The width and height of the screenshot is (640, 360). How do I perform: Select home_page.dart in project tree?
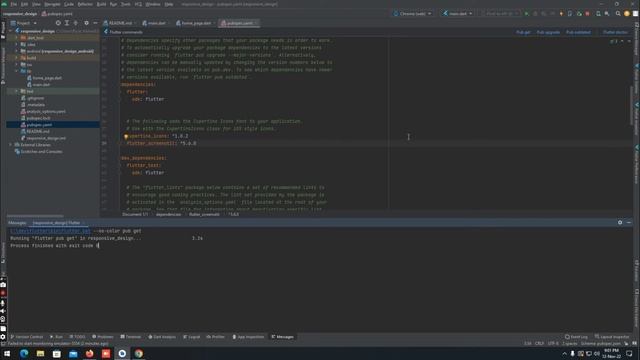coord(47,78)
